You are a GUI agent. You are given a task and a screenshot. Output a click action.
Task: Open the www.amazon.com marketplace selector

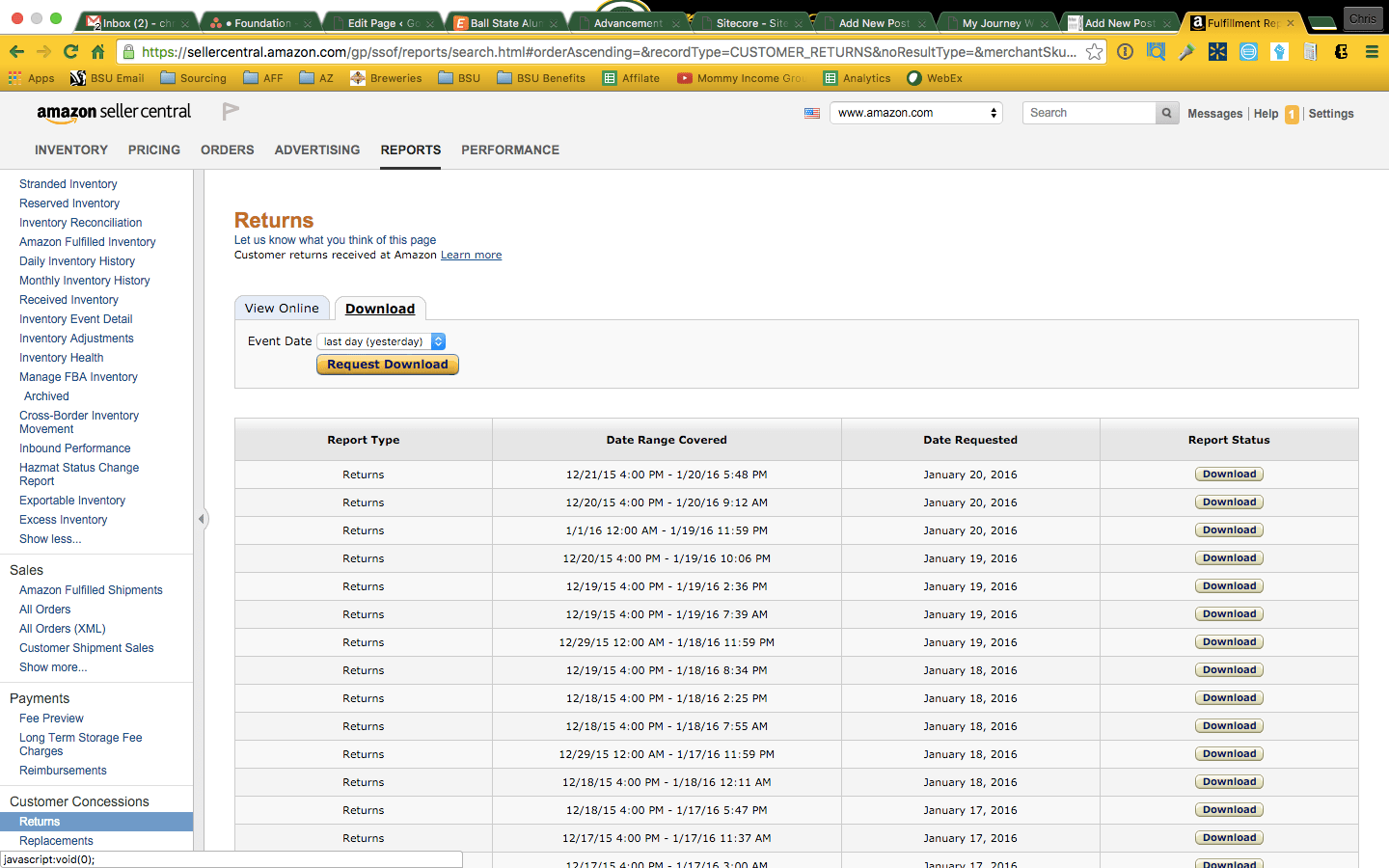(x=915, y=113)
